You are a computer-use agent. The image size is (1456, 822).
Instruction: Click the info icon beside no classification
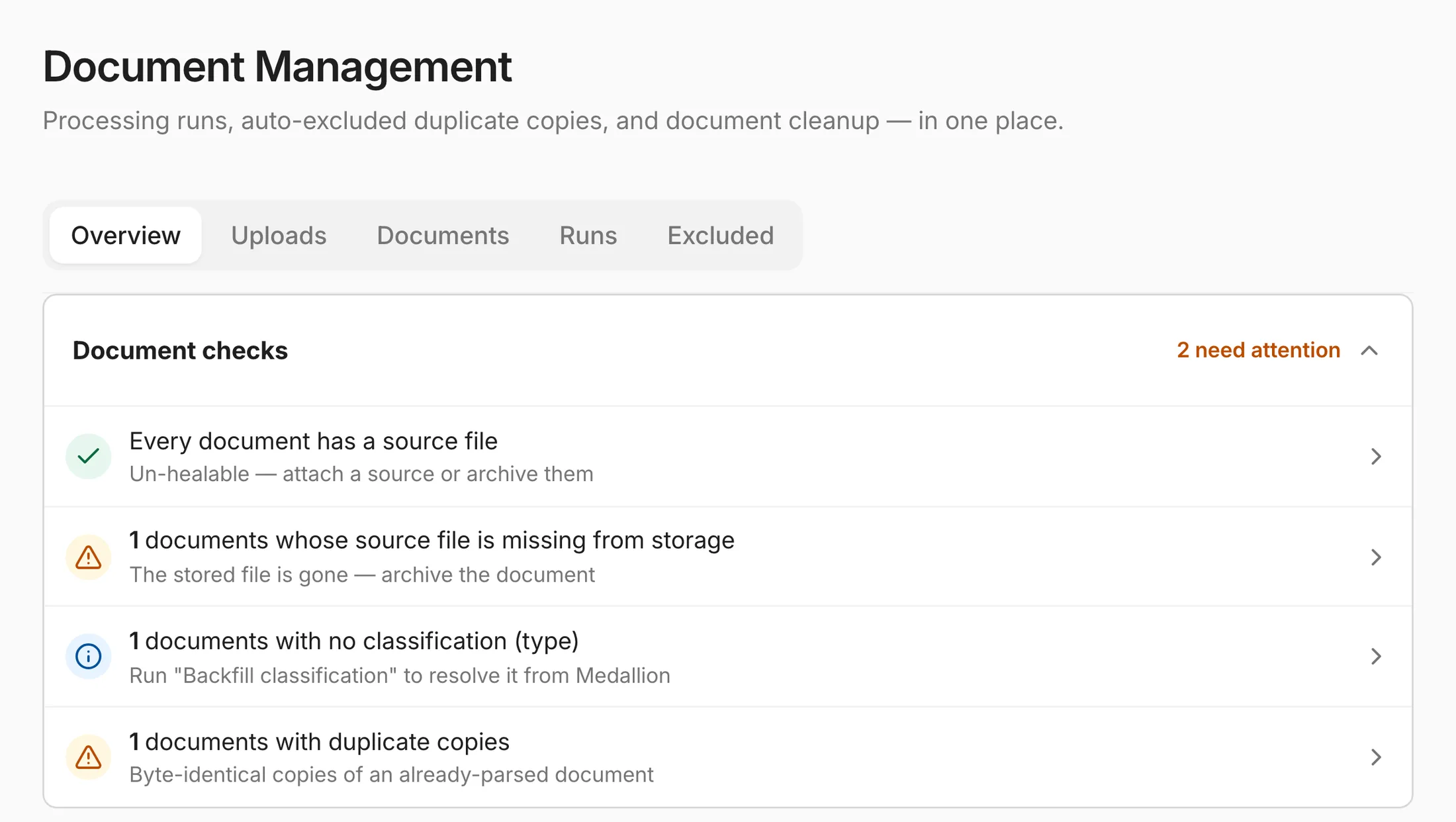88,657
